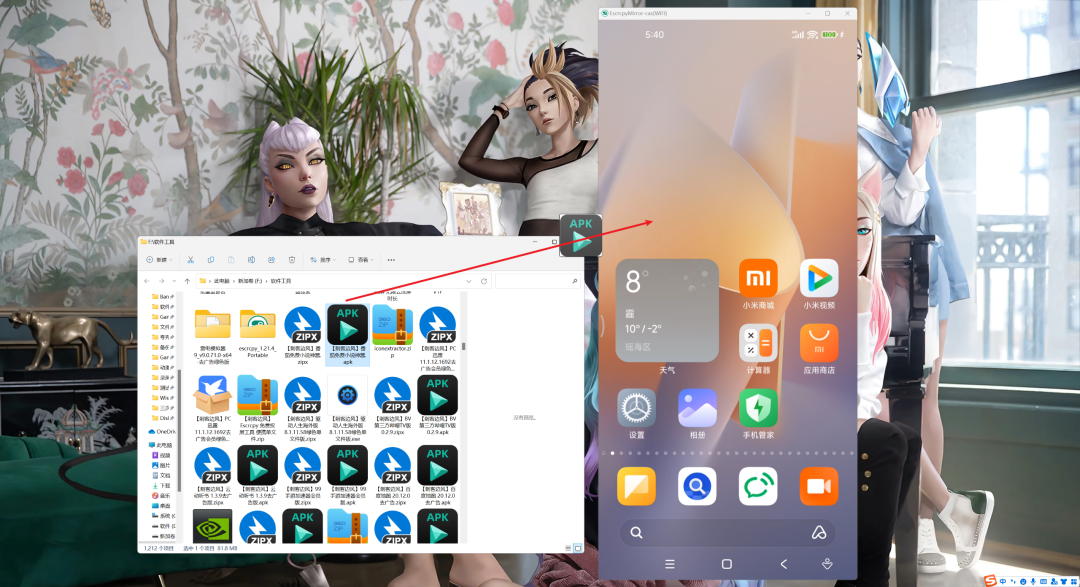Click the Delete trash icon in Explorer toolbar
This screenshot has height=587, width=1080.
tap(292, 260)
